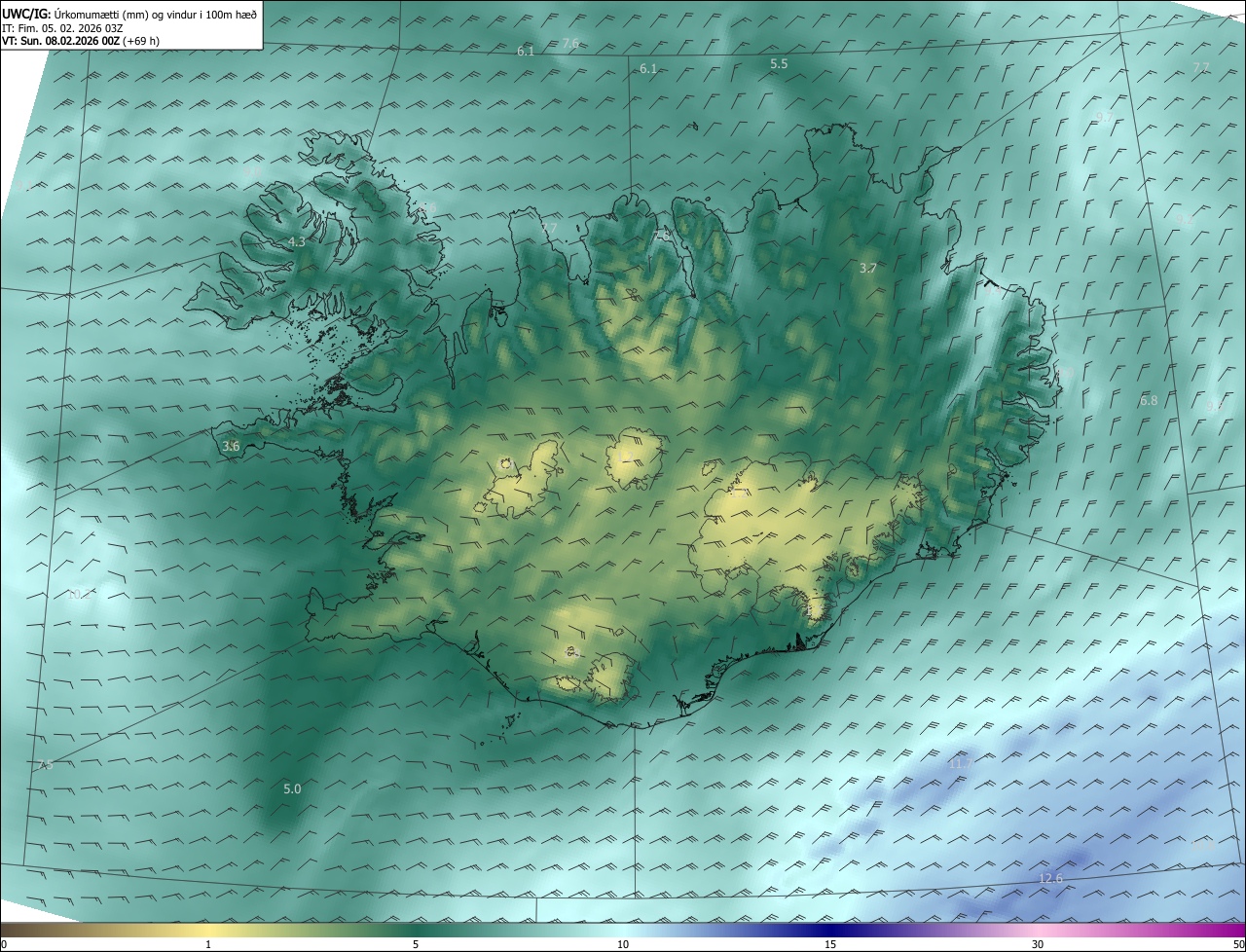The image size is (1246, 952).
Task: Click the colorbar tick label '1'
Action: click(x=208, y=945)
